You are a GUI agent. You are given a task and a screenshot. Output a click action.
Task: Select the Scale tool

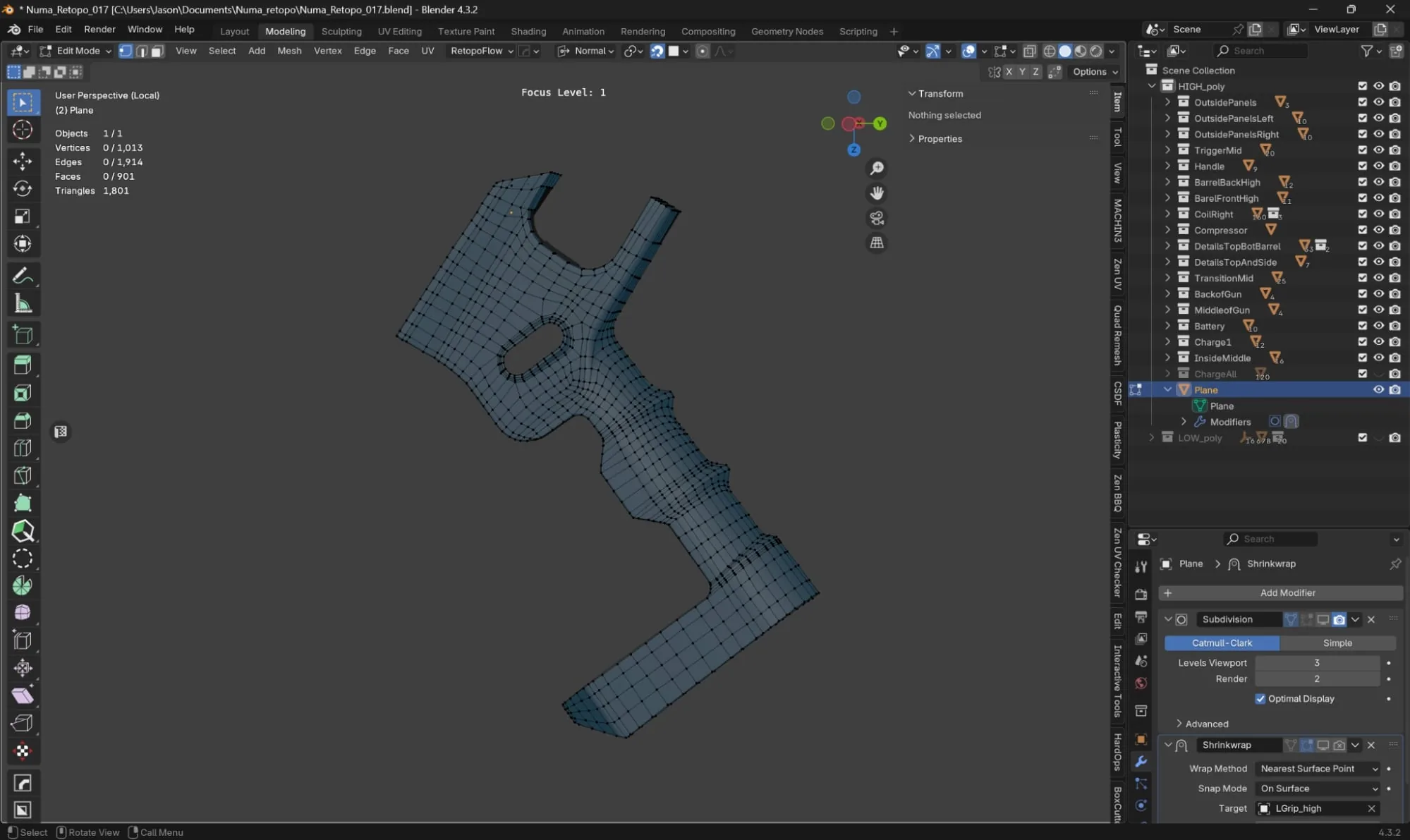pos(23,217)
